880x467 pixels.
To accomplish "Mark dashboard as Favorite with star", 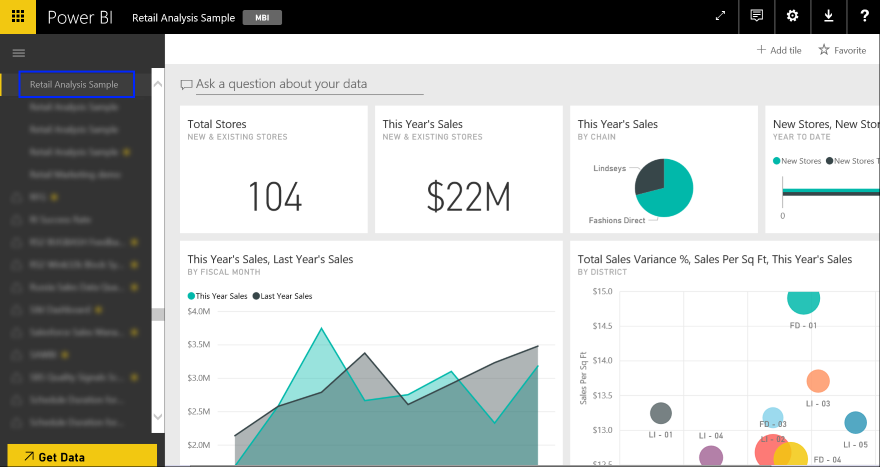I will click(x=842, y=50).
